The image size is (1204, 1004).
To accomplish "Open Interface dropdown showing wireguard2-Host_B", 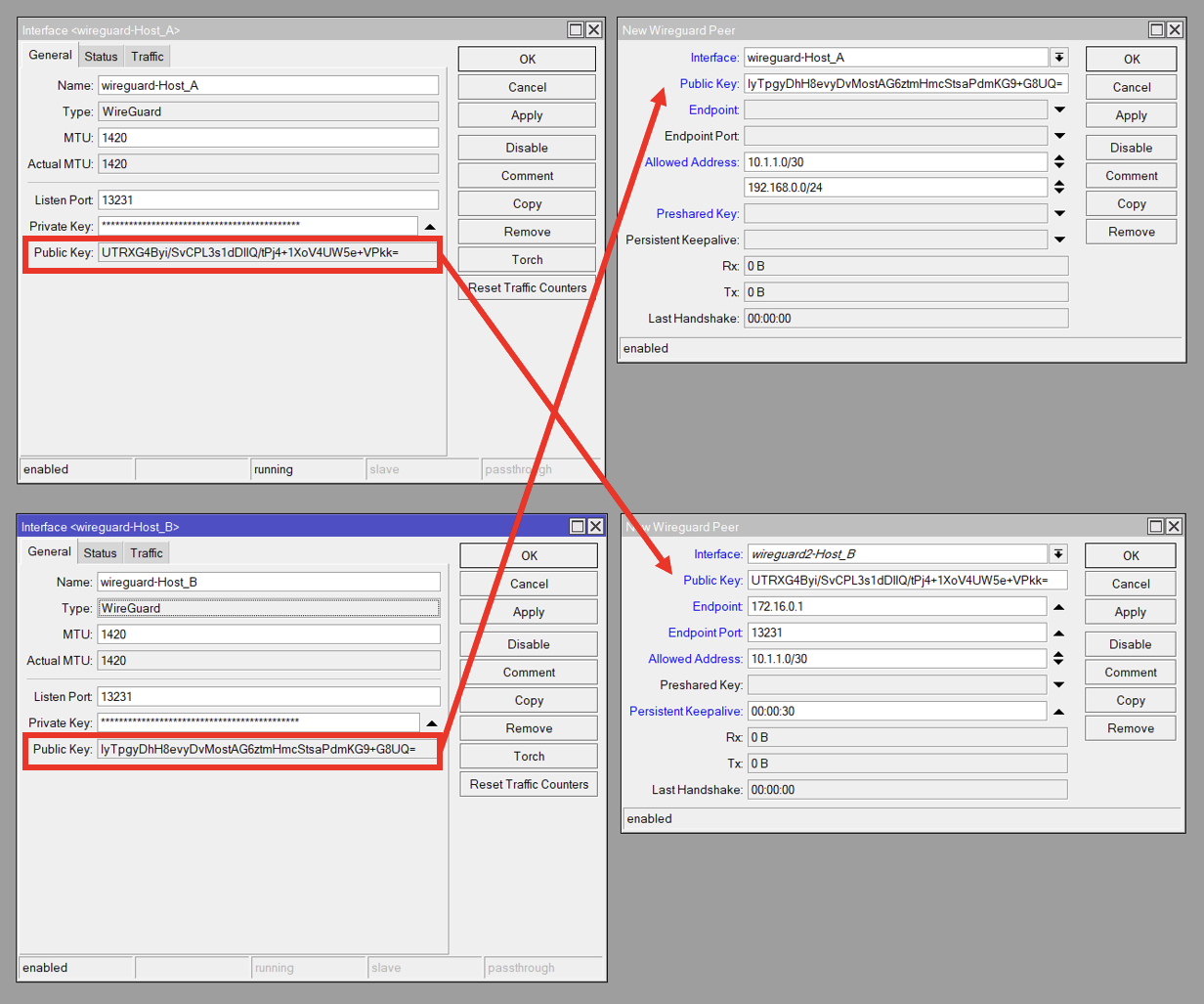I will (x=1058, y=554).
